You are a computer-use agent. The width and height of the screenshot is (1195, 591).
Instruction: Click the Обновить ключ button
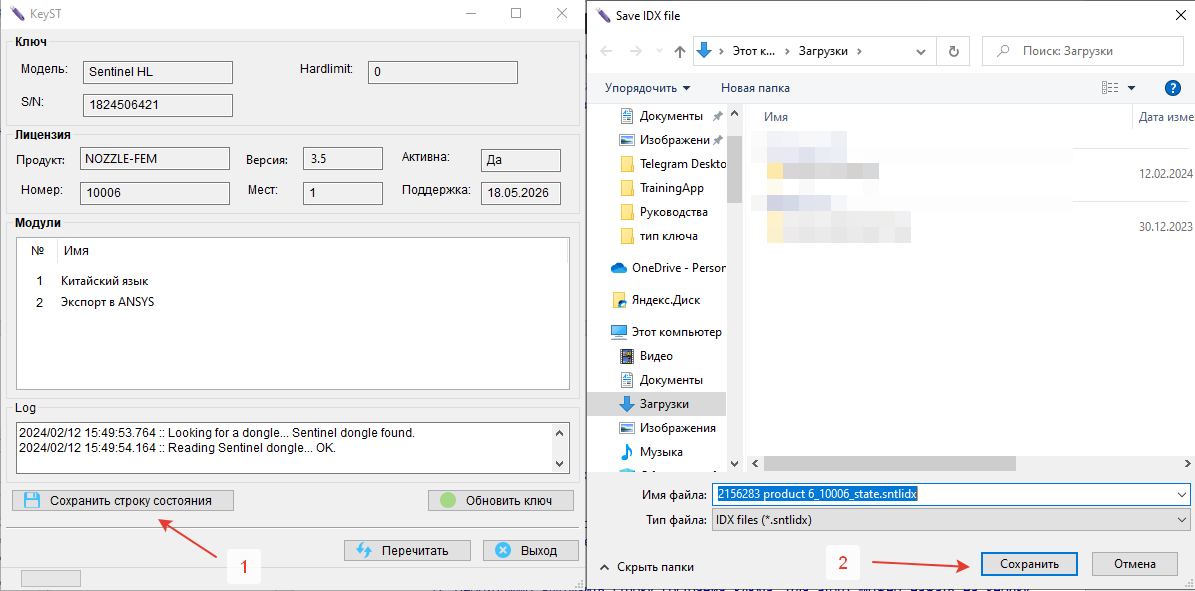[501, 500]
